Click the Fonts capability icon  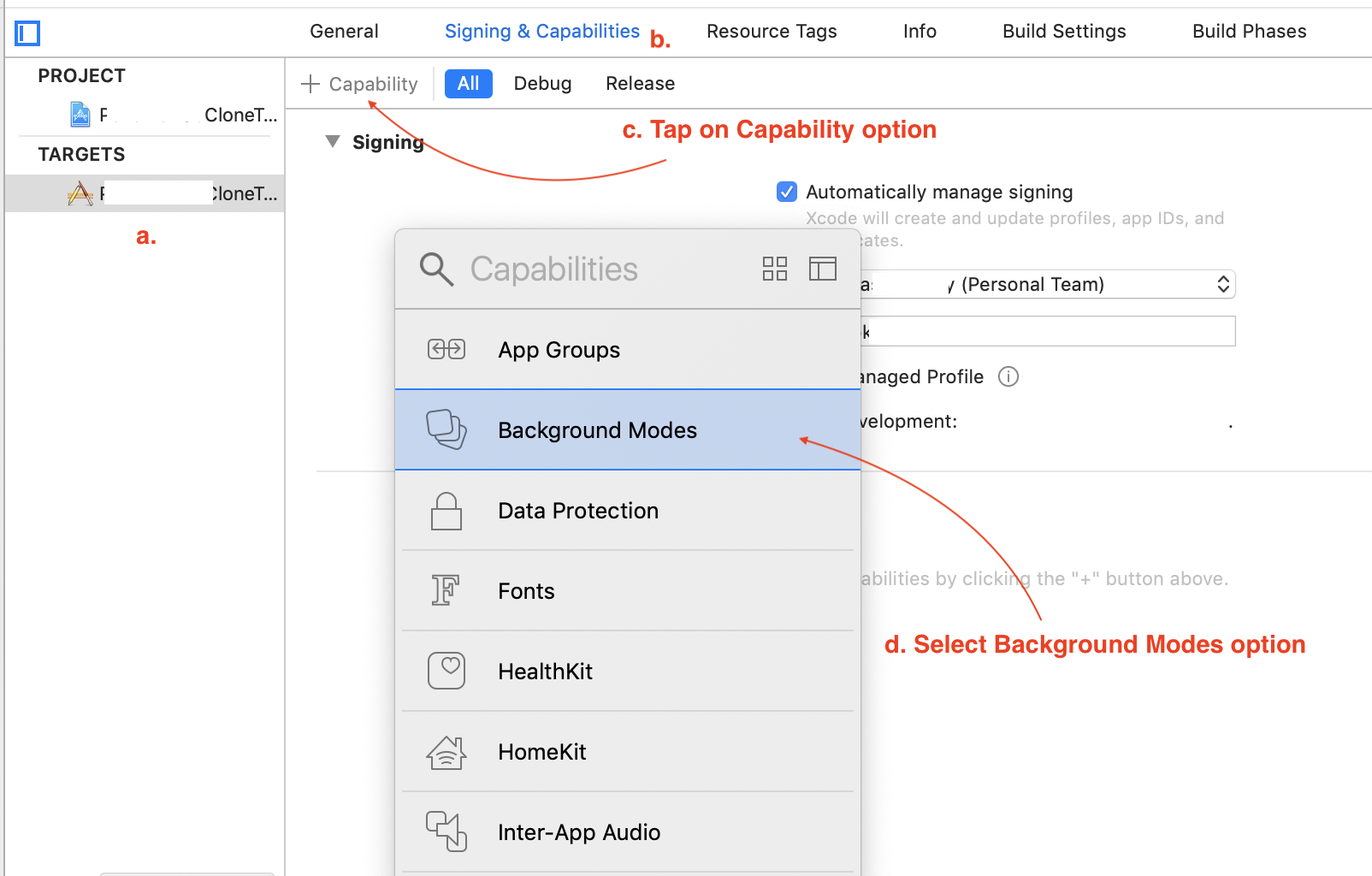tap(446, 590)
